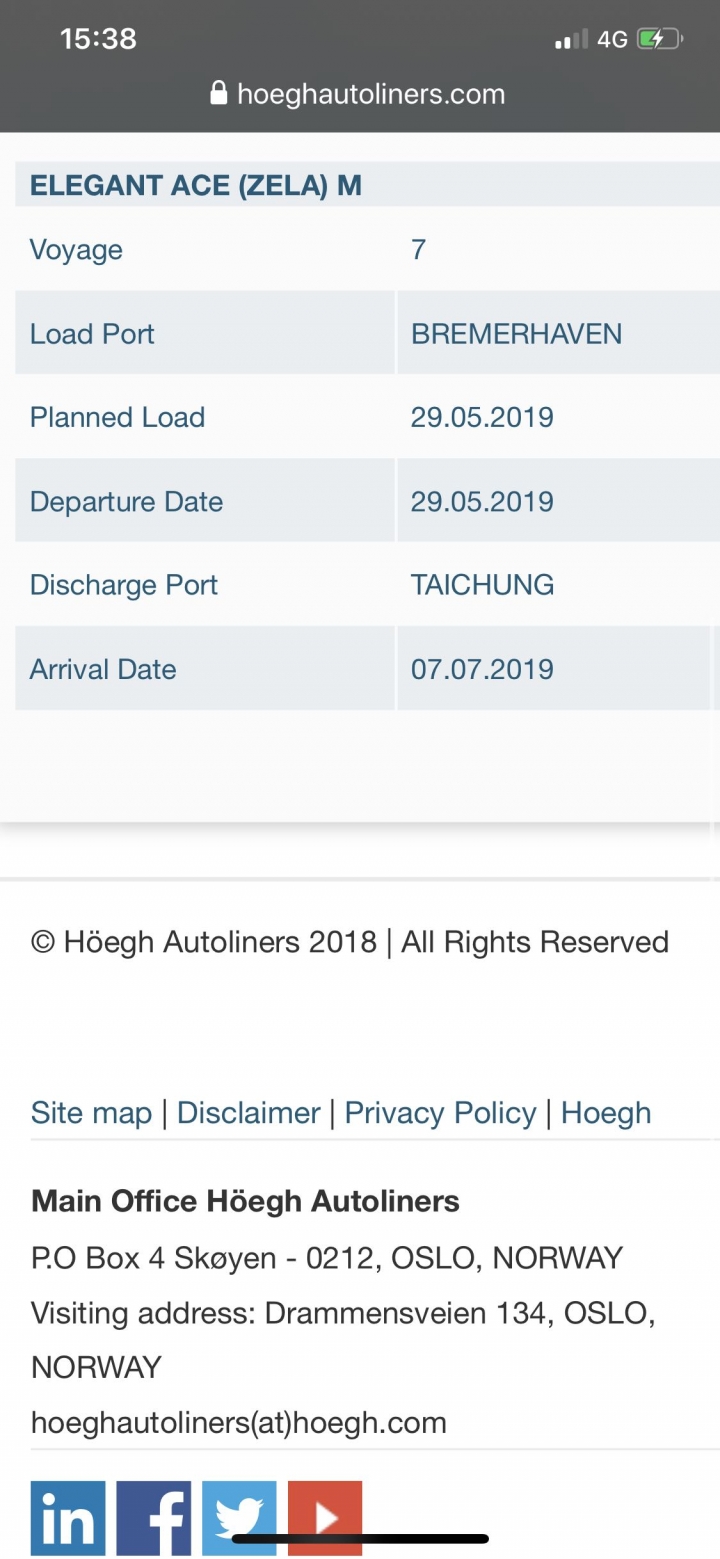Open the YouTube social icon

coord(325,1518)
